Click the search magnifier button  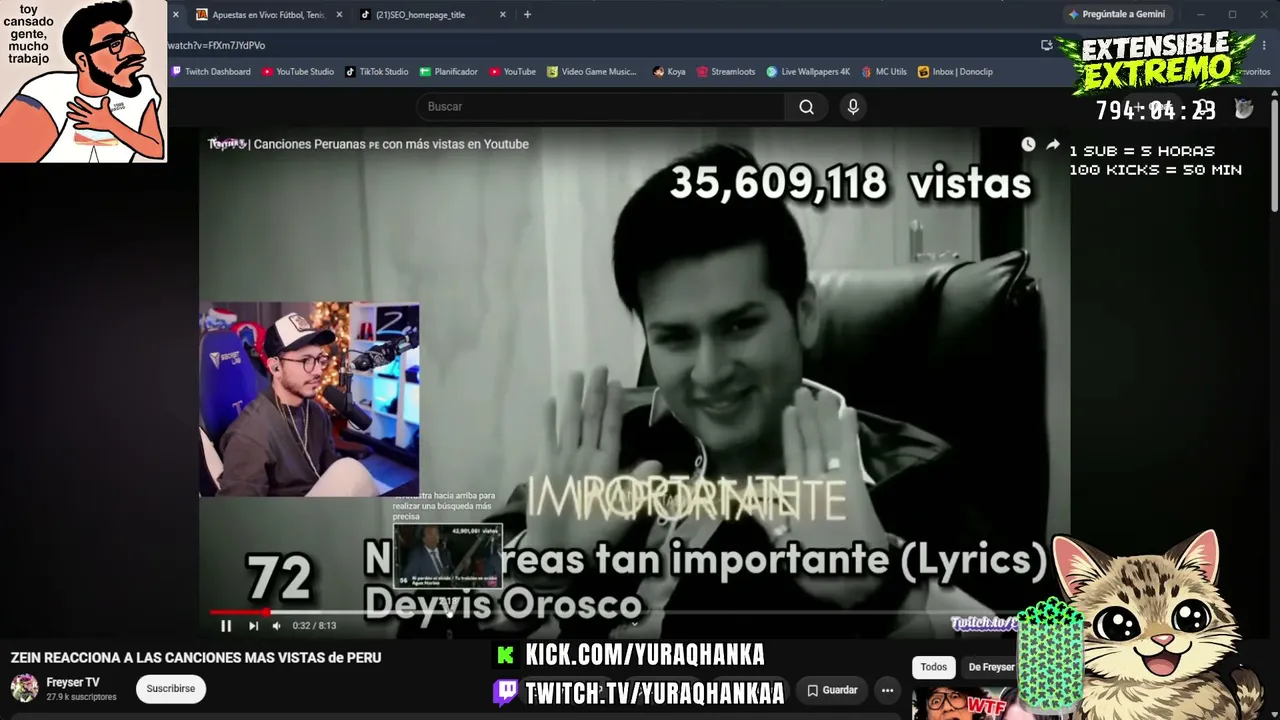click(807, 107)
